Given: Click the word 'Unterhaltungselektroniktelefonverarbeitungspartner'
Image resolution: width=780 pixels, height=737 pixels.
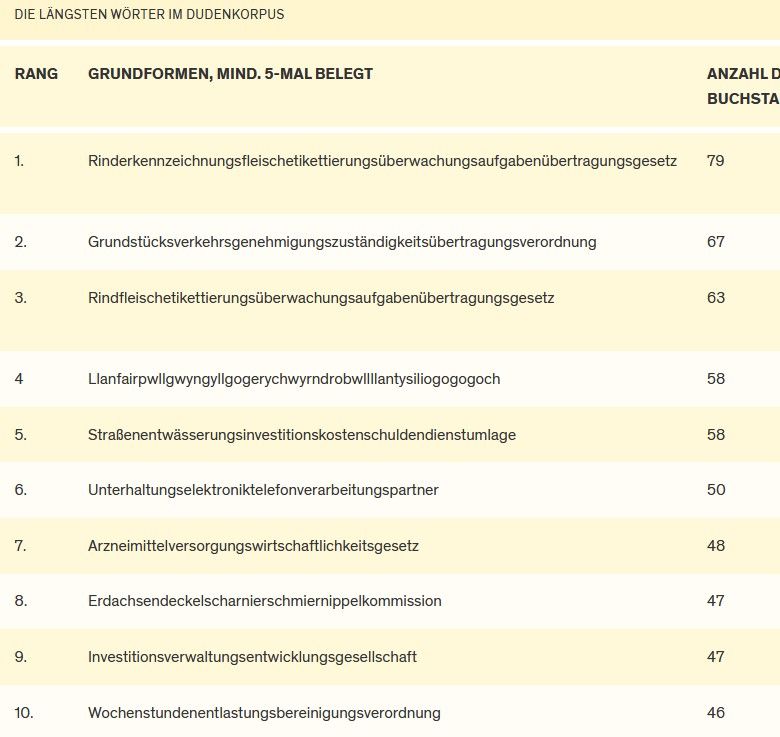Looking at the screenshot, I should pos(263,490).
